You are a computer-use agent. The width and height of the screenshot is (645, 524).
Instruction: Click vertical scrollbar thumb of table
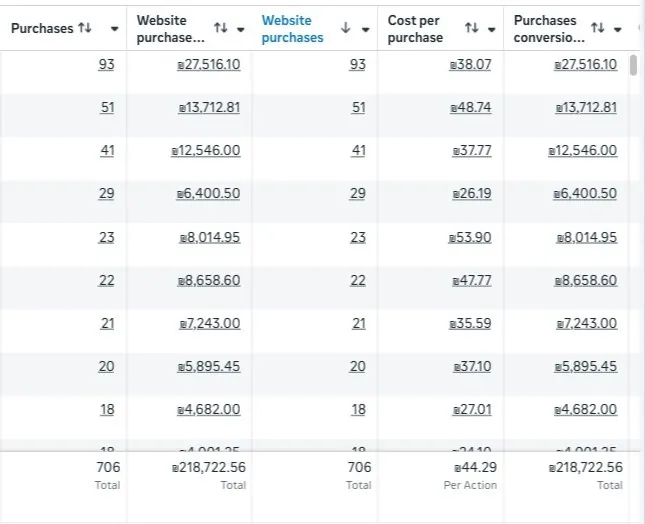[x=633, y=65]
